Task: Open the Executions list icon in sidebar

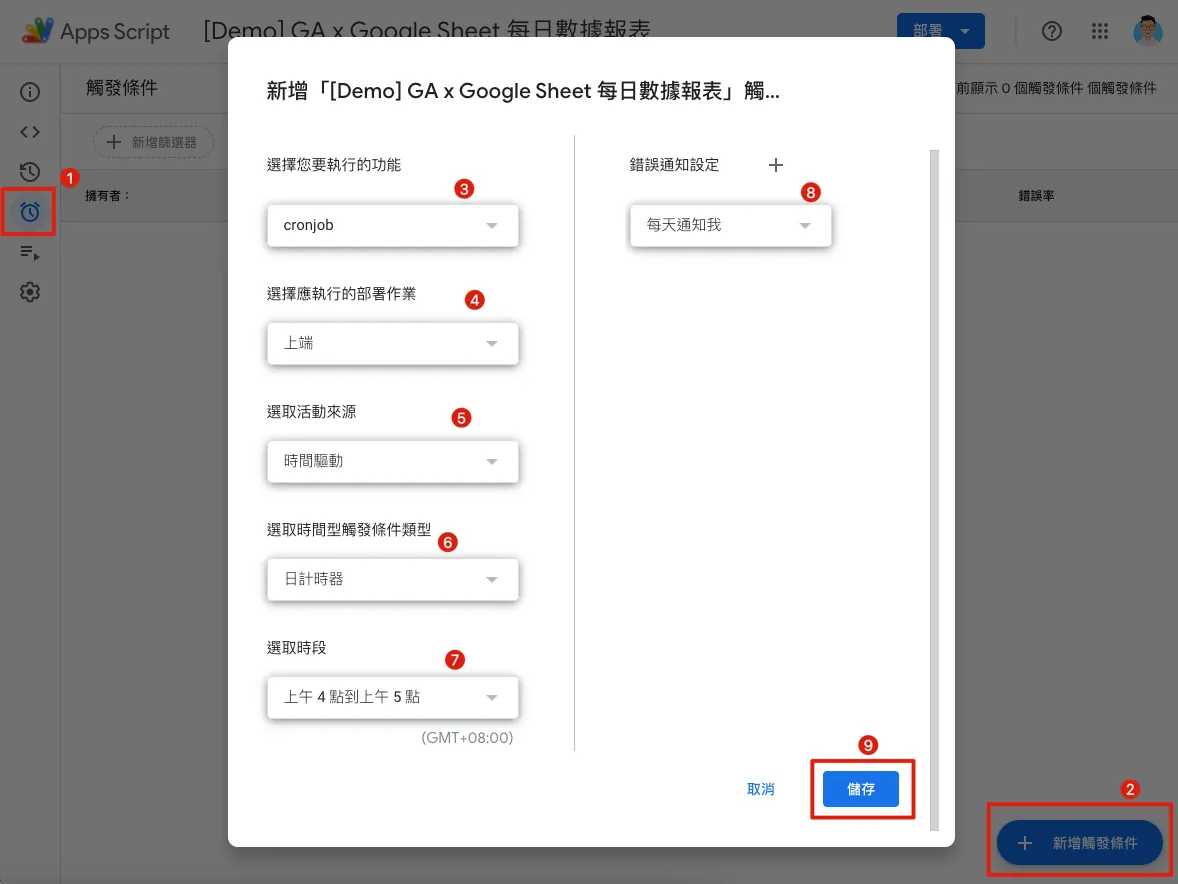Action: pyautogui.click(x=30, y=253)
